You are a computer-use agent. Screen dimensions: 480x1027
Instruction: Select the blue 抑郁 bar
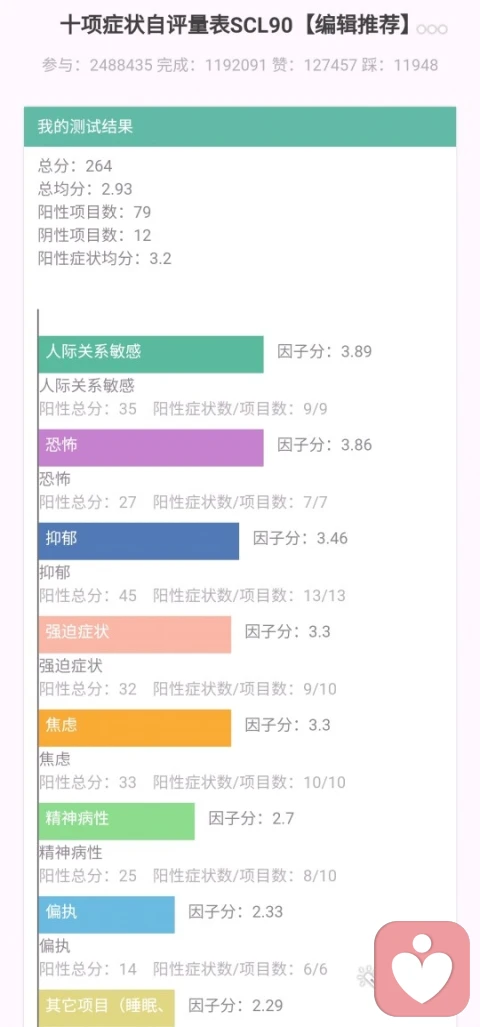pos(138,541)
